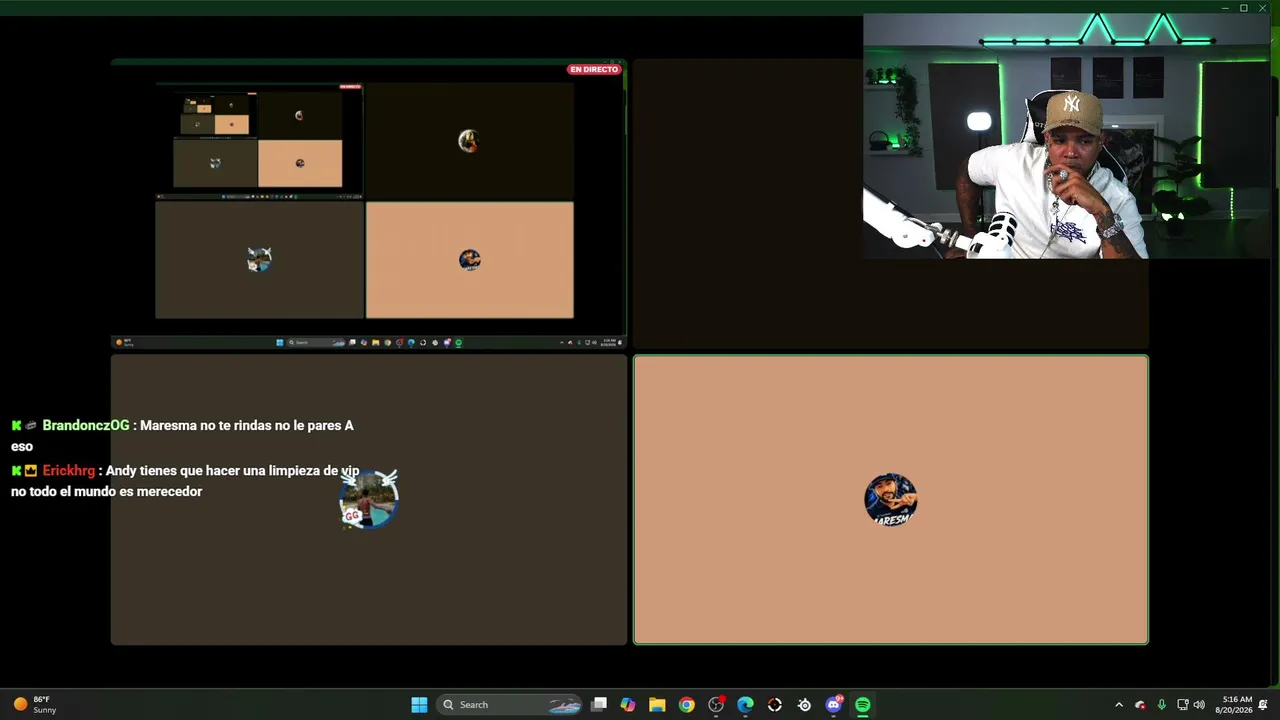Image resolution: width=1280 pixels, height=720 pixels.
Task: Click the microphone tray icon
Action: click(1161, 705)
